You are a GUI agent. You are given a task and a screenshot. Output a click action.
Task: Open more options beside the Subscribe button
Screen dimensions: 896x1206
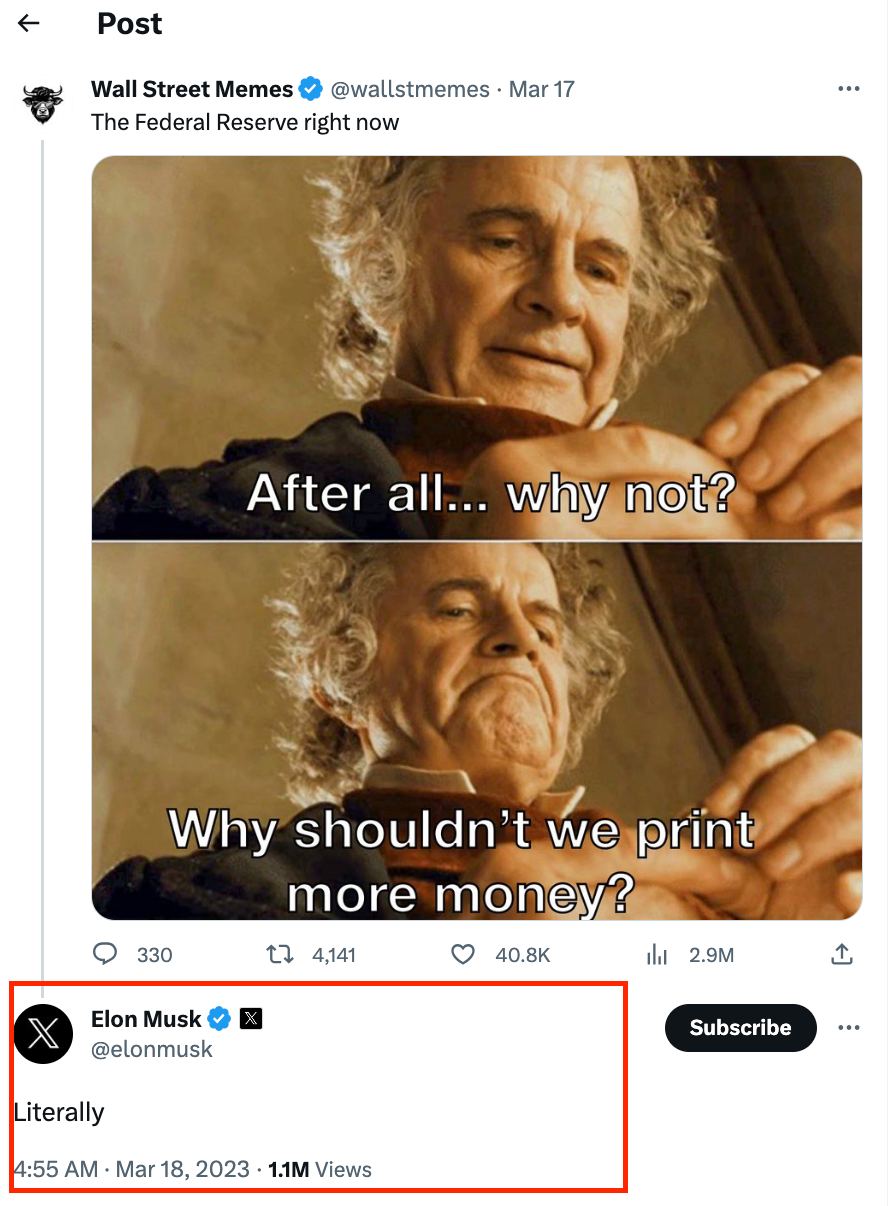849,1027
